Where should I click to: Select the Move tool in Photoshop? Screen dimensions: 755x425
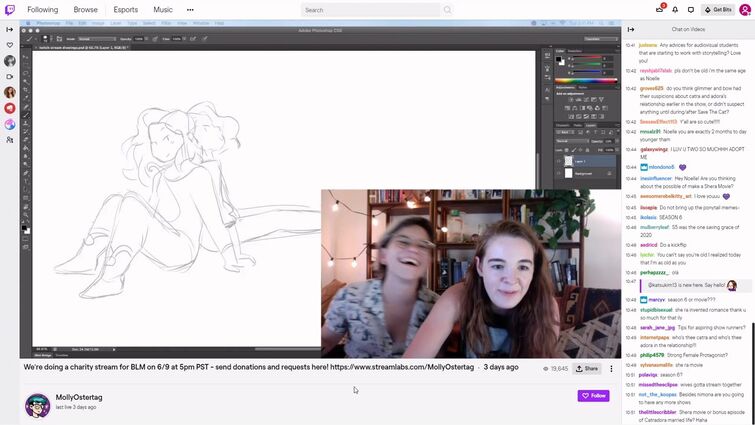point(26,57)
